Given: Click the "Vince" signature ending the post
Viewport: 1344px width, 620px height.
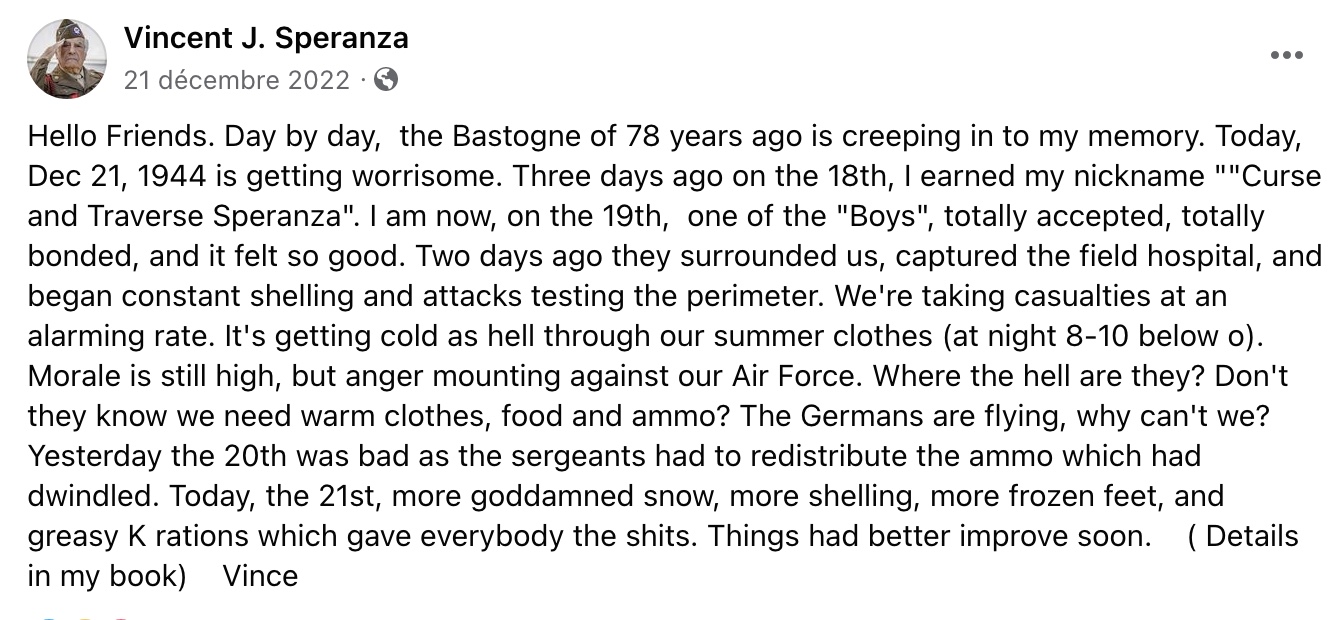Looking at the screenshot, I should [x=260, y=576].
